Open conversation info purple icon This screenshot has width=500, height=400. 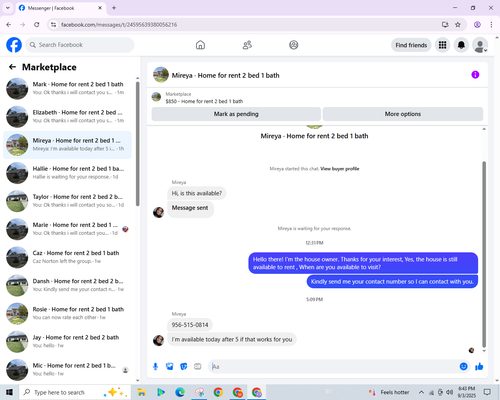[475, 75]
